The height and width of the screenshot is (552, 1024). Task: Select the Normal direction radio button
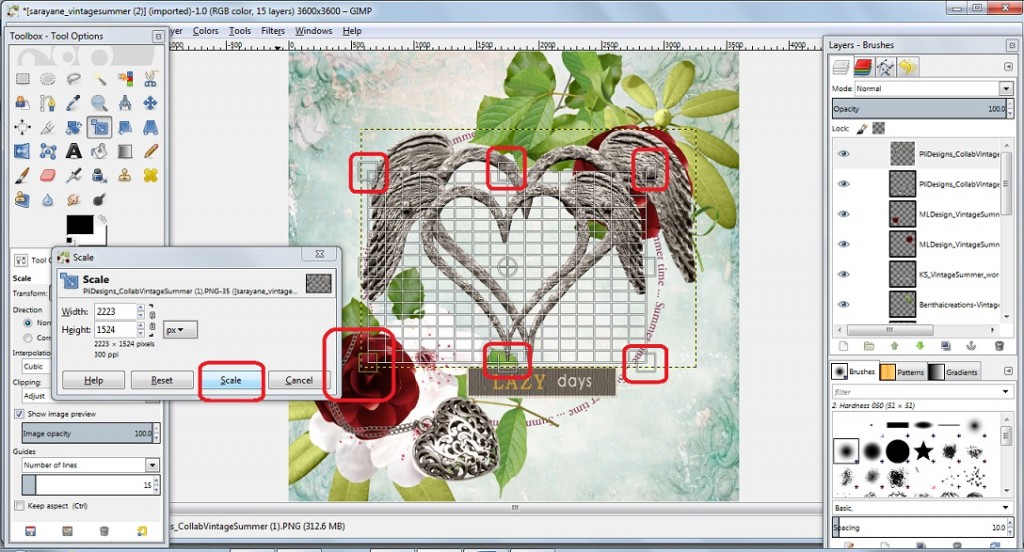coord(27,323)
